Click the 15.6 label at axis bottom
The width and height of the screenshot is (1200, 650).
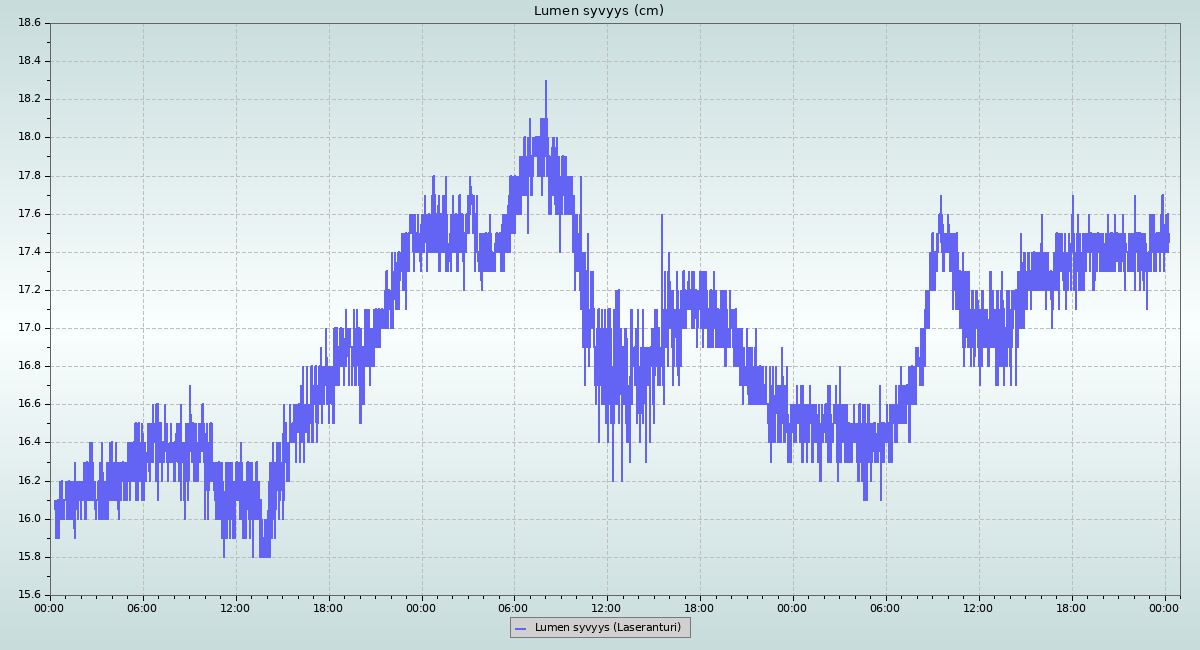tap(29, 595)
